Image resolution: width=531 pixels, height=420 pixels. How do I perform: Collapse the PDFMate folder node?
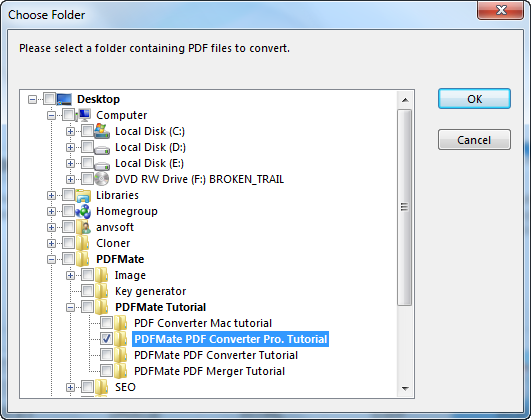51,259
